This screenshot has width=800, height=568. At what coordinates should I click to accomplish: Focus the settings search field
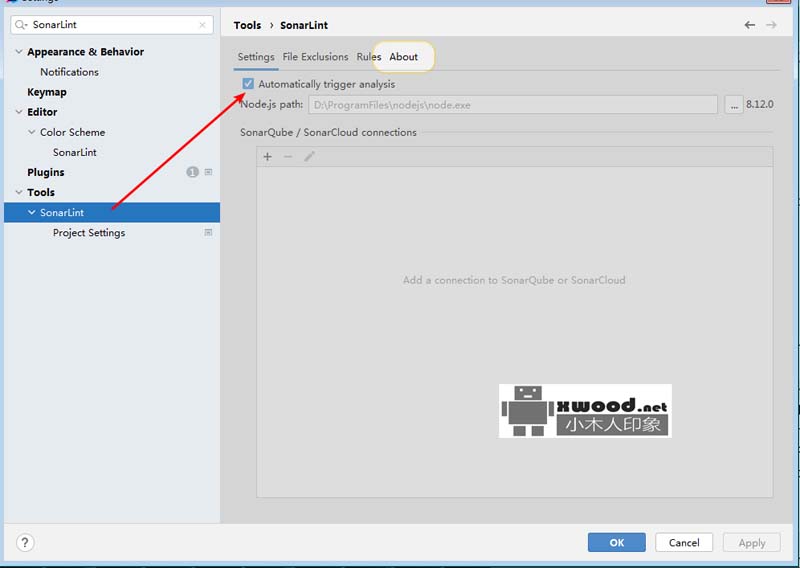112,24
